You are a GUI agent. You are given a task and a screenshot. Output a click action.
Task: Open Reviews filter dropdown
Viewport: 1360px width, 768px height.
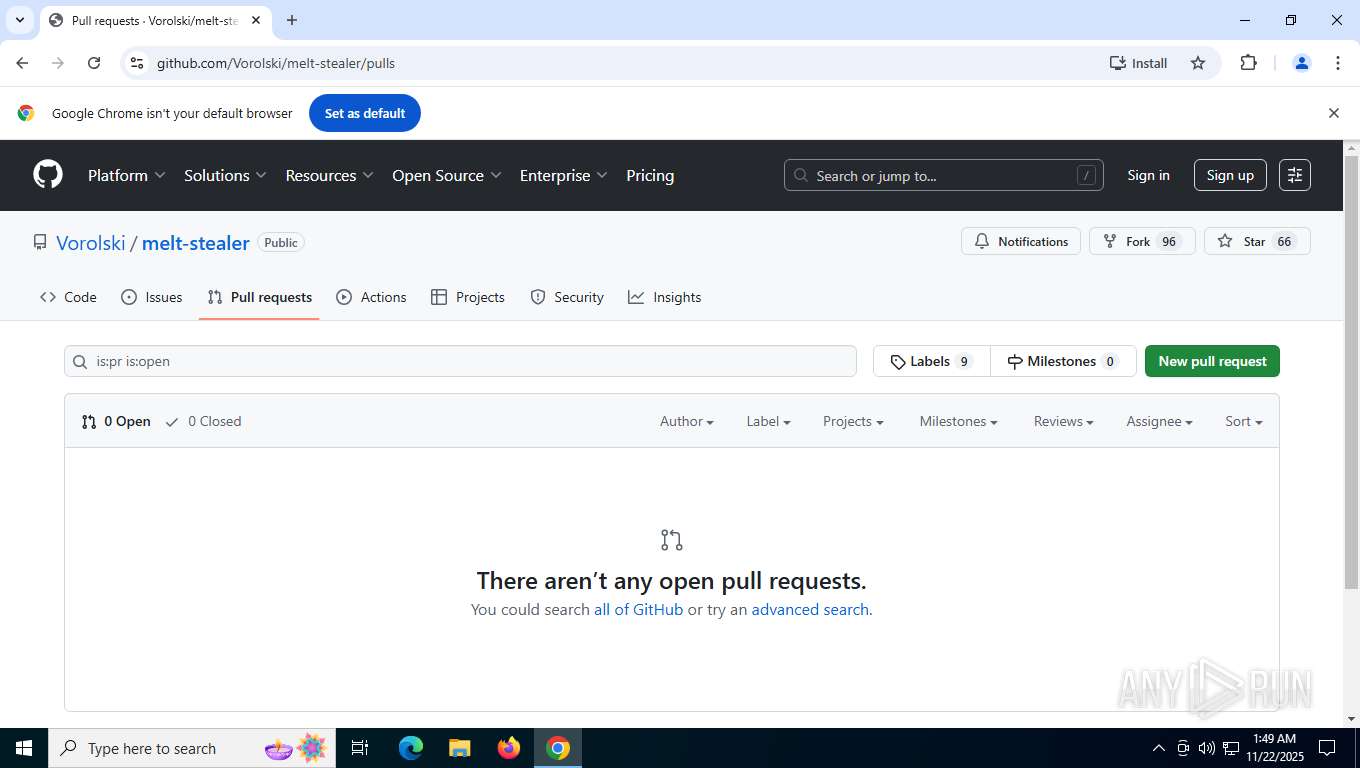click(1063, 421)
